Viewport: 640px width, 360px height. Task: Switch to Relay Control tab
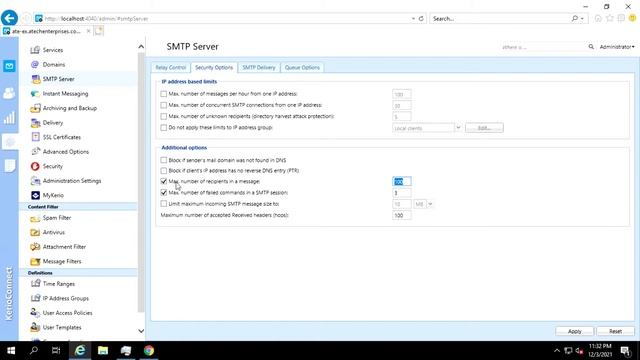171,67
